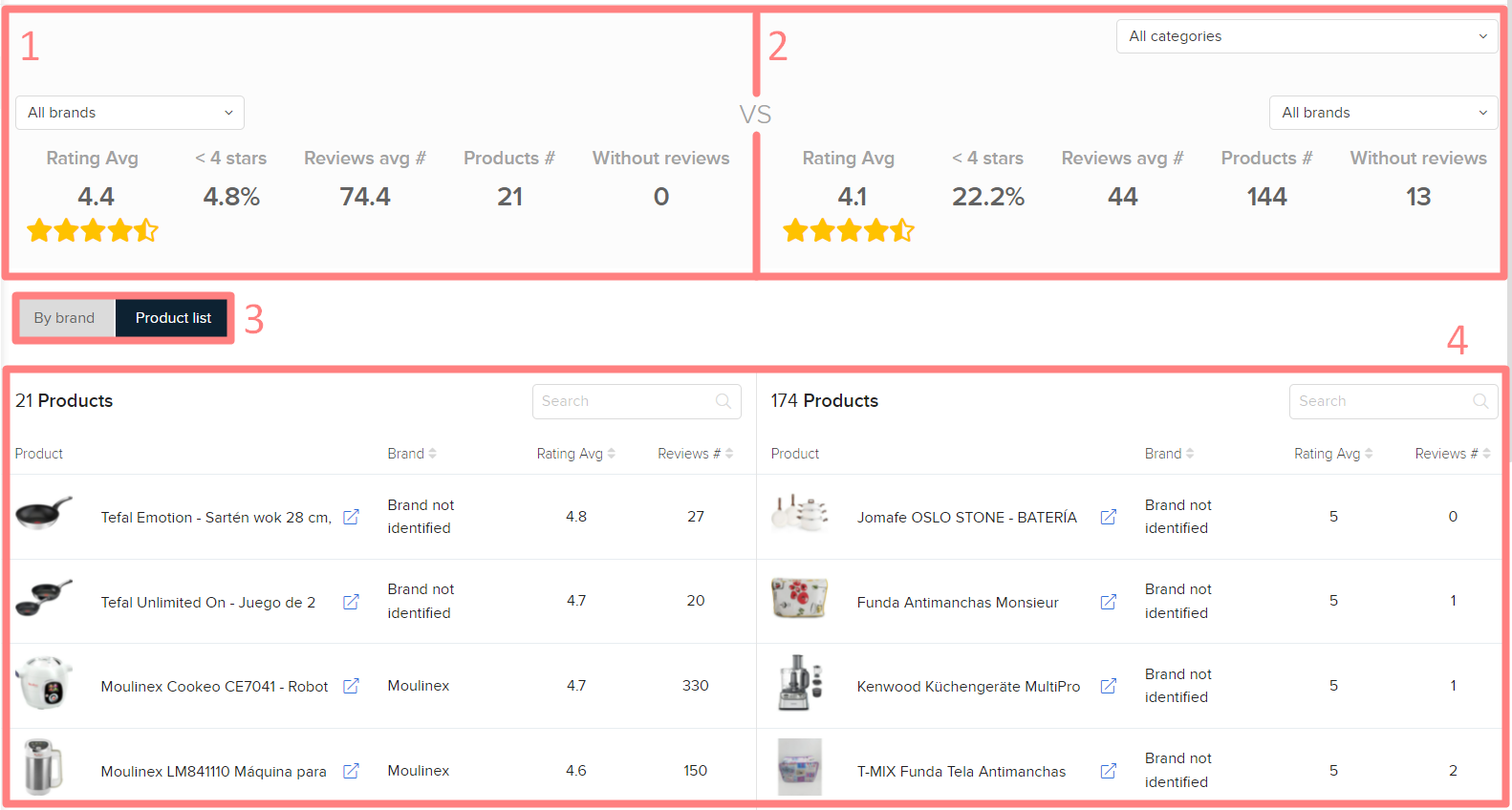This screenshot has height=810, width=1512.
Task: Open the right All brands dropdown
Action: 1383,113
